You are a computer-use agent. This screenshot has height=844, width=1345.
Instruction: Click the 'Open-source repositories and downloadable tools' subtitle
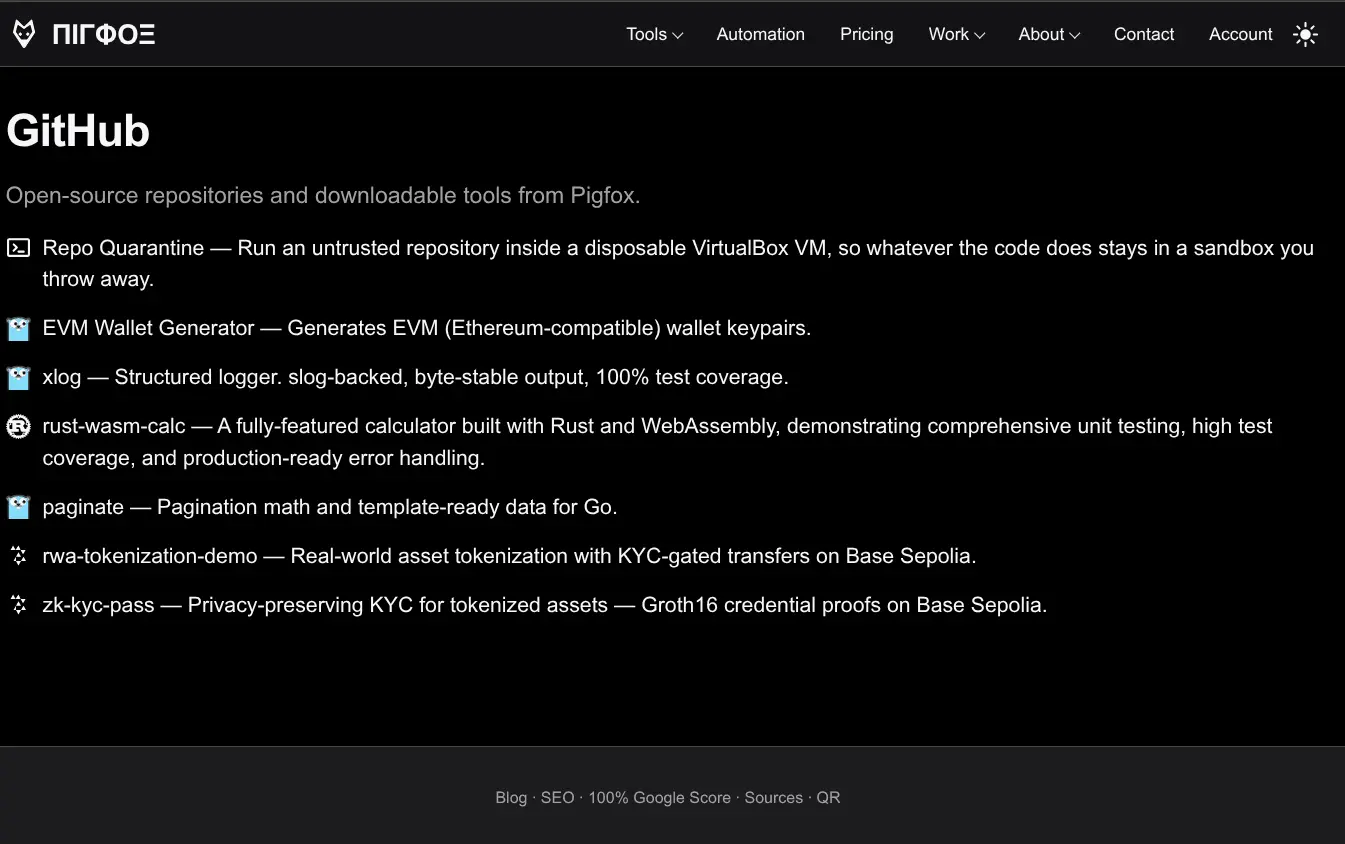(x=323, y=195)
